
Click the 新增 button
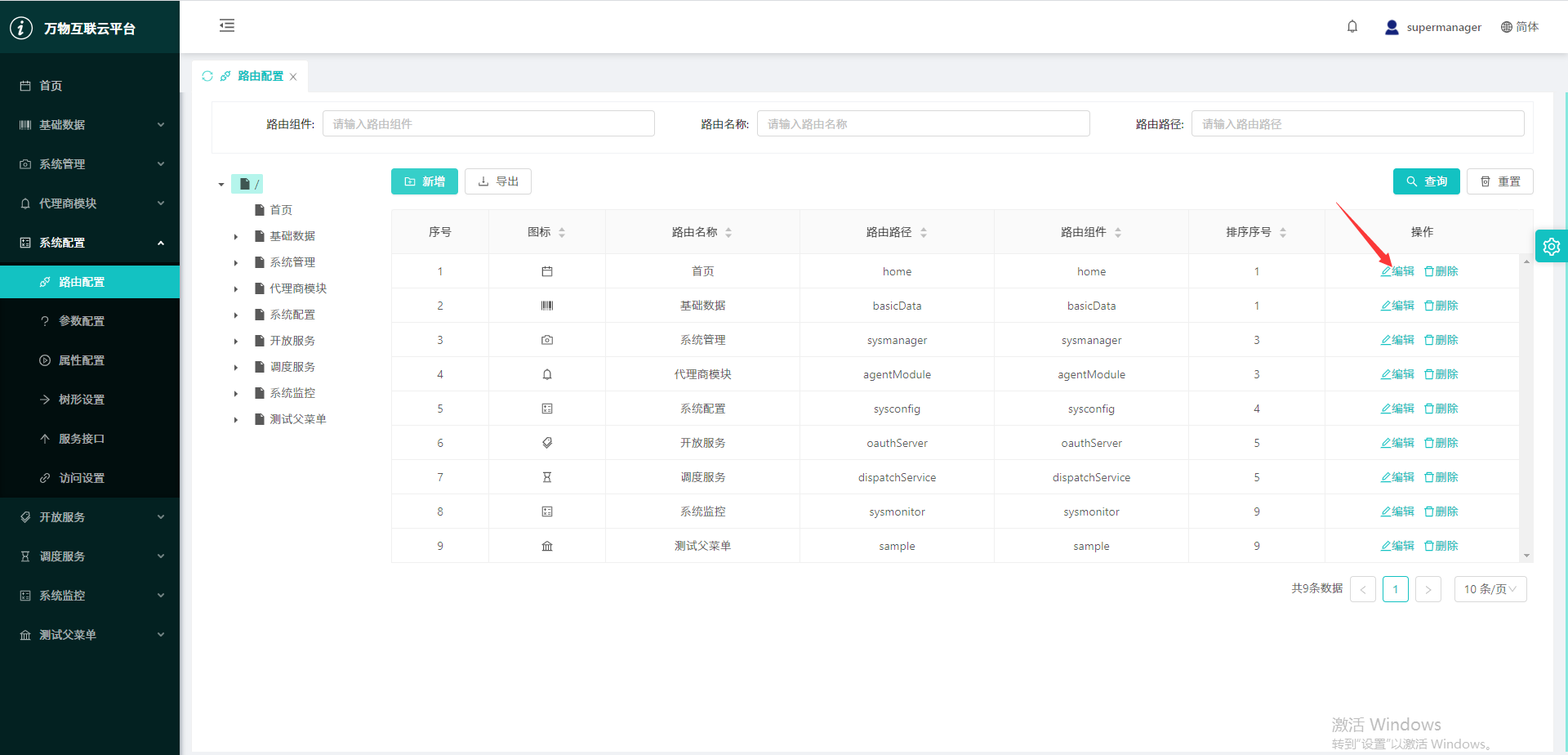425,181
